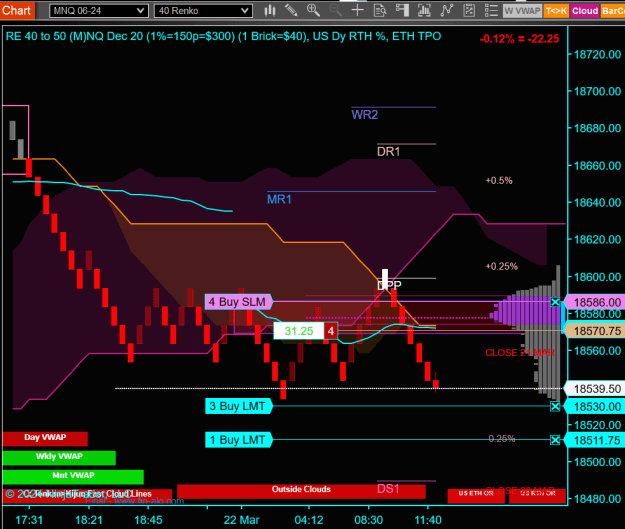
Task: Click the Mnt VWAP green status box
Action: tap(73, 476)
